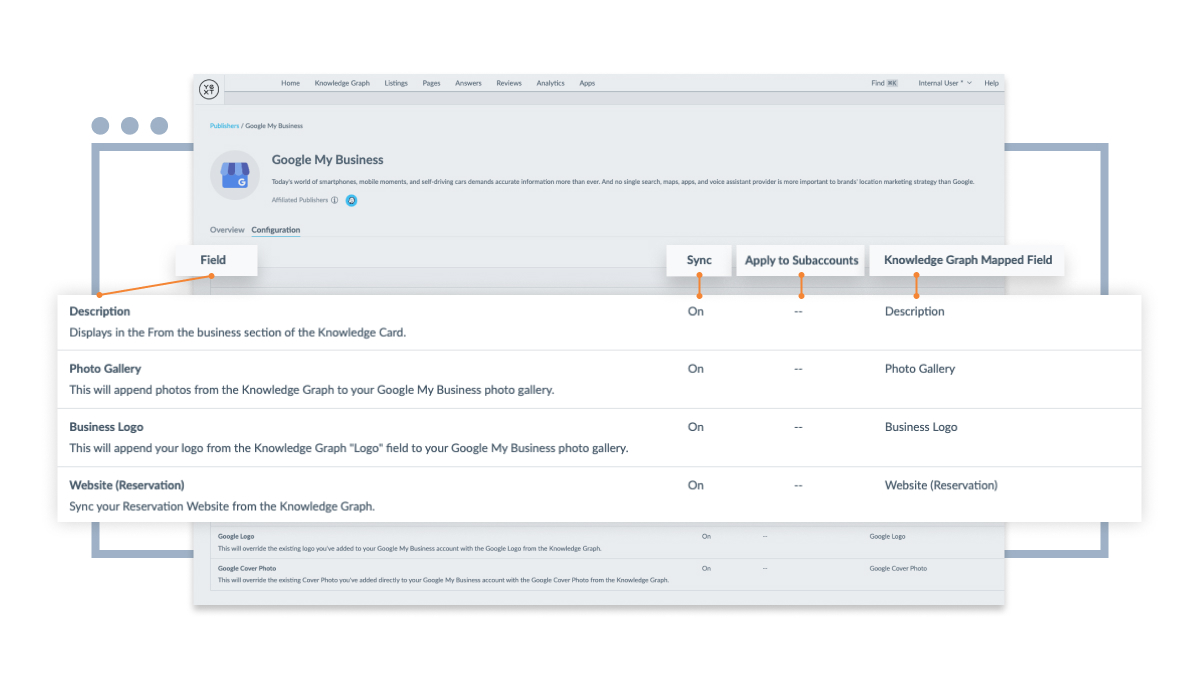Click the Find search shortcut

click(x=884, y=83)
